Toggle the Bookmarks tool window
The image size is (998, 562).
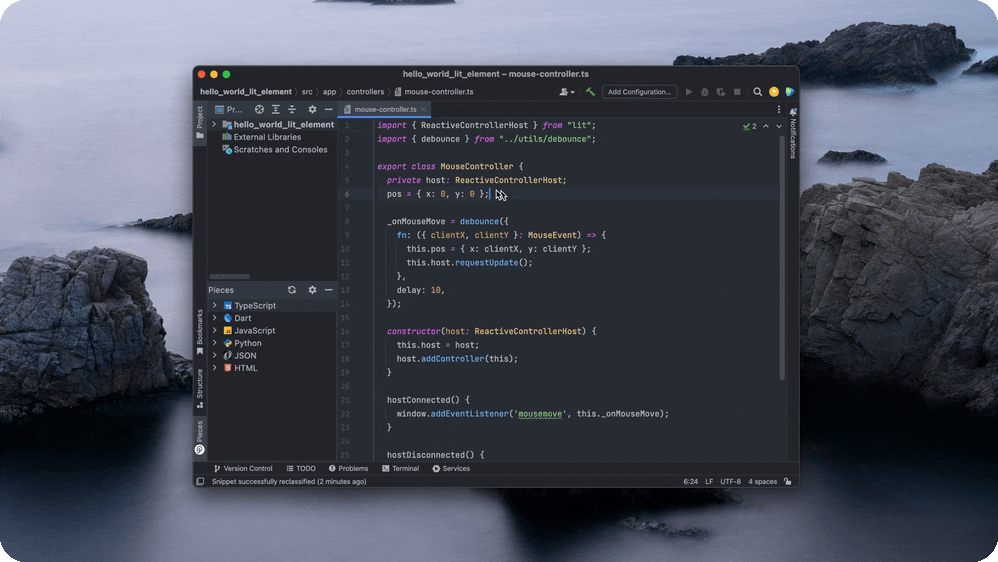click(199, 332)
